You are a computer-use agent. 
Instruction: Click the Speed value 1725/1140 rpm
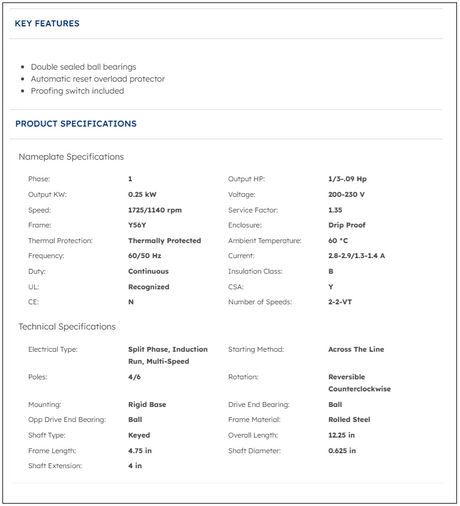pyautogui.click(x=155, y=210)
